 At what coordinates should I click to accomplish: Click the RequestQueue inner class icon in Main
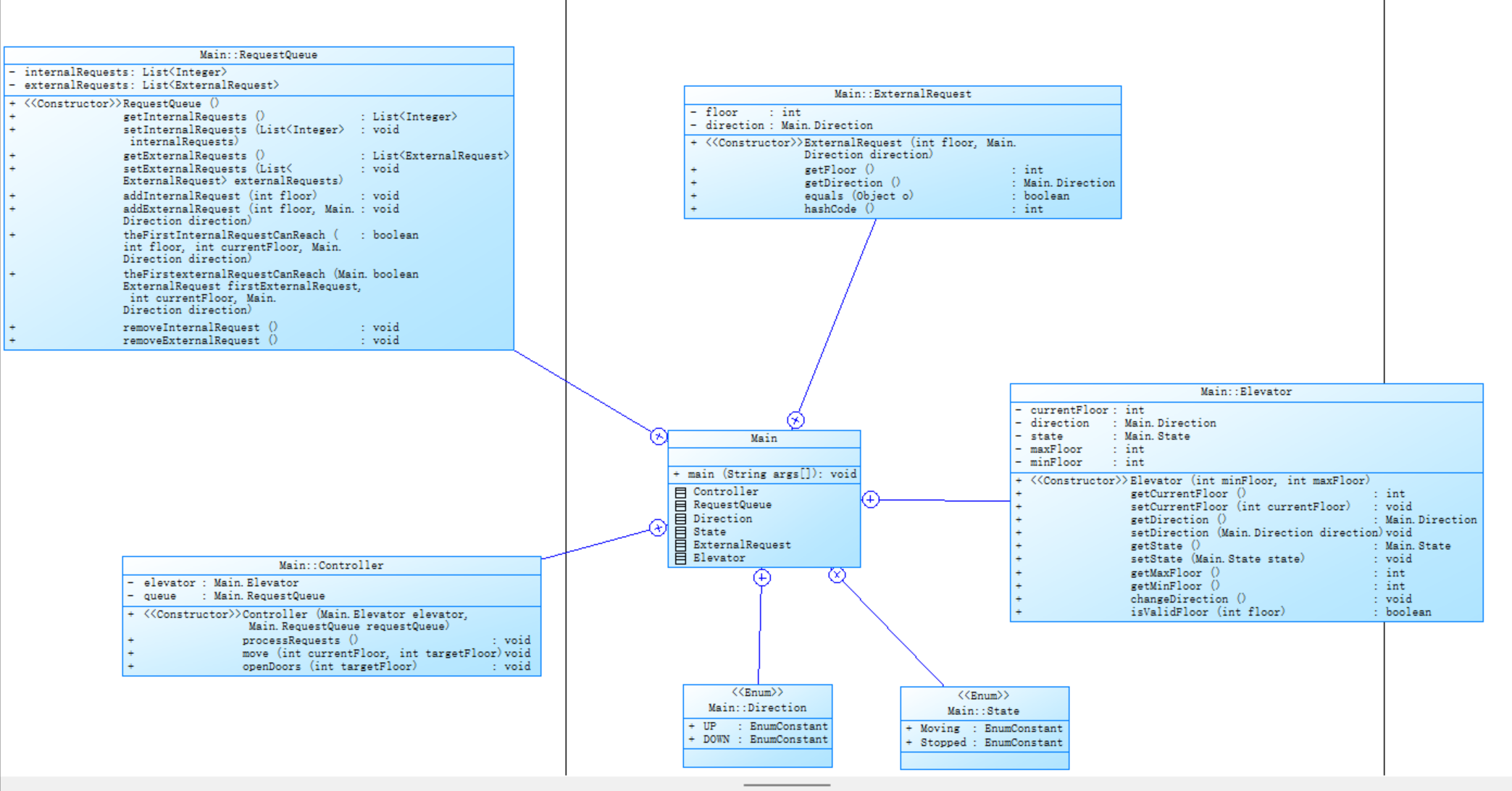click(x=680, y=506)
